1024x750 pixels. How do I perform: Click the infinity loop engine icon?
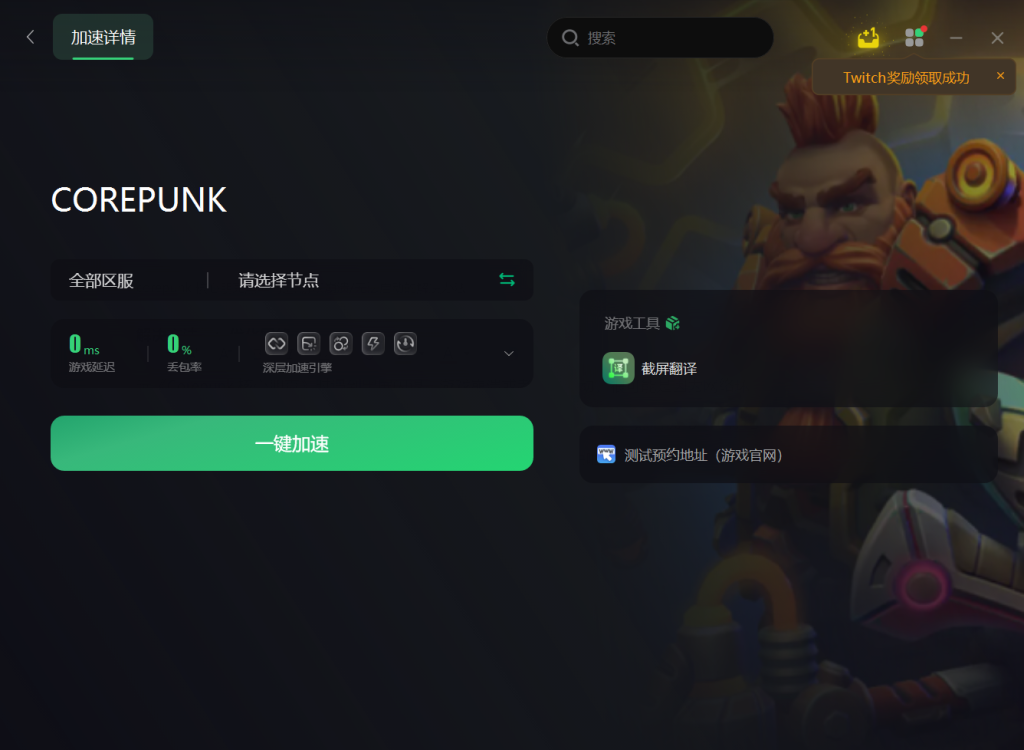276,344
